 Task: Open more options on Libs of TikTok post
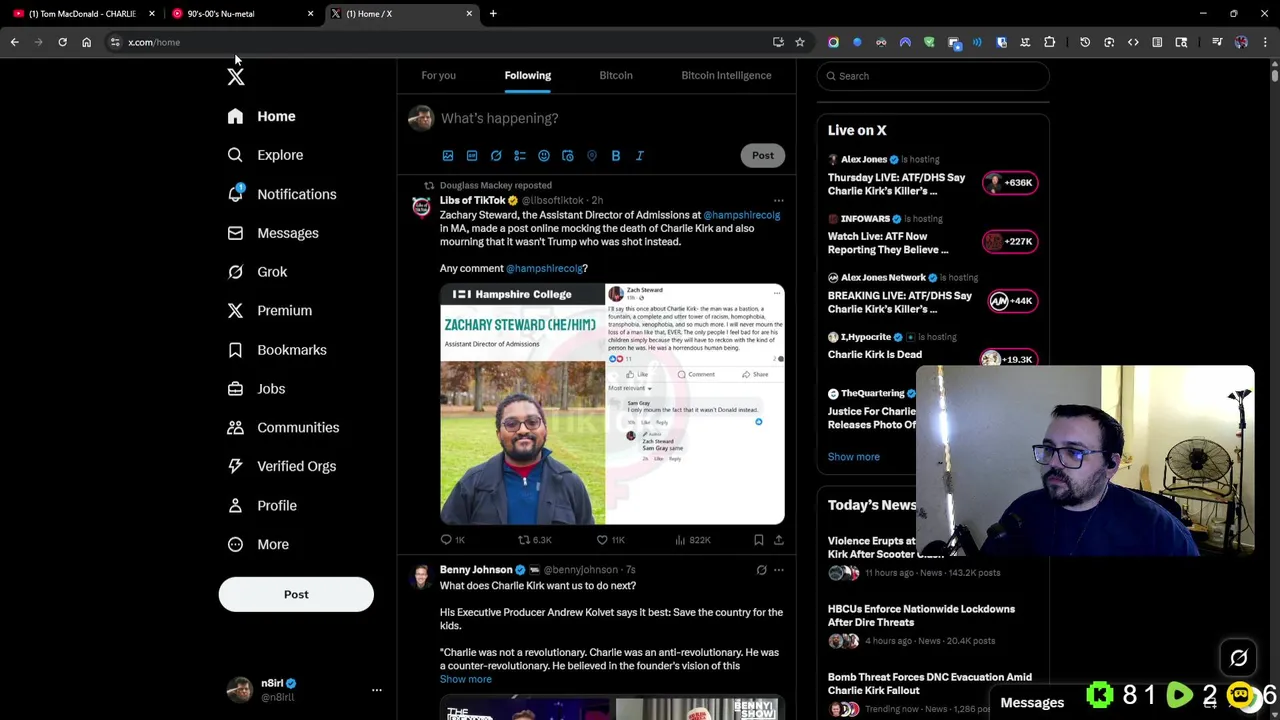778,201
